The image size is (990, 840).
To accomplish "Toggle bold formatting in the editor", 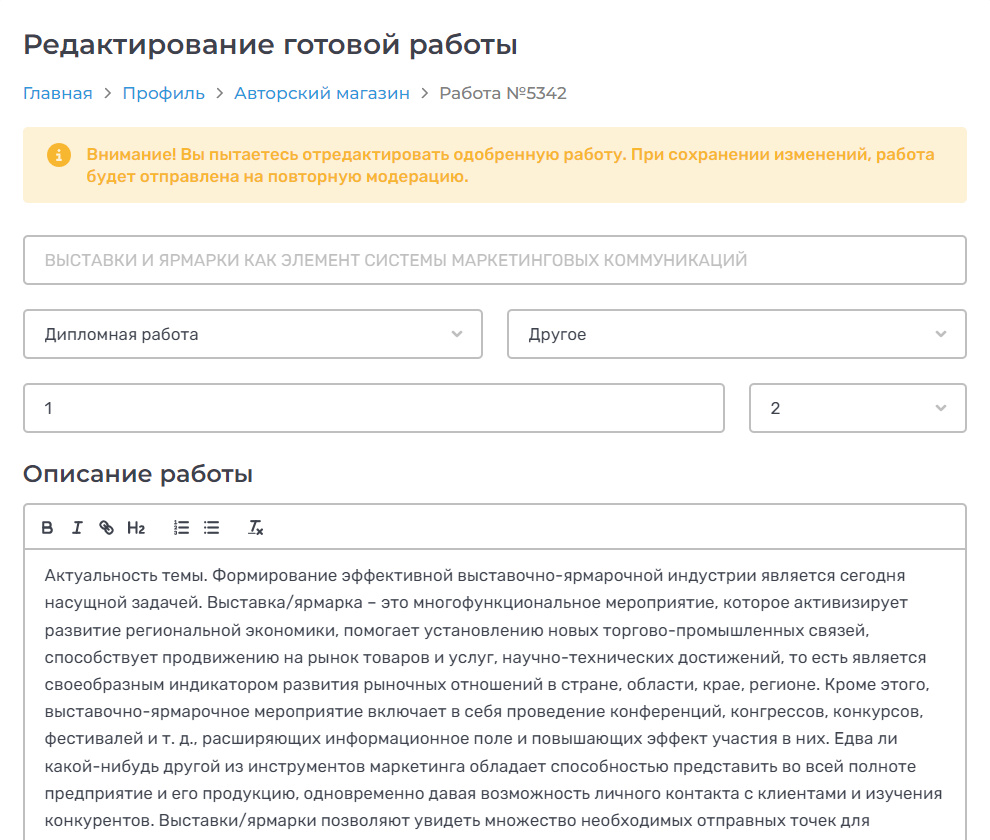I will [x=47, y=528].
